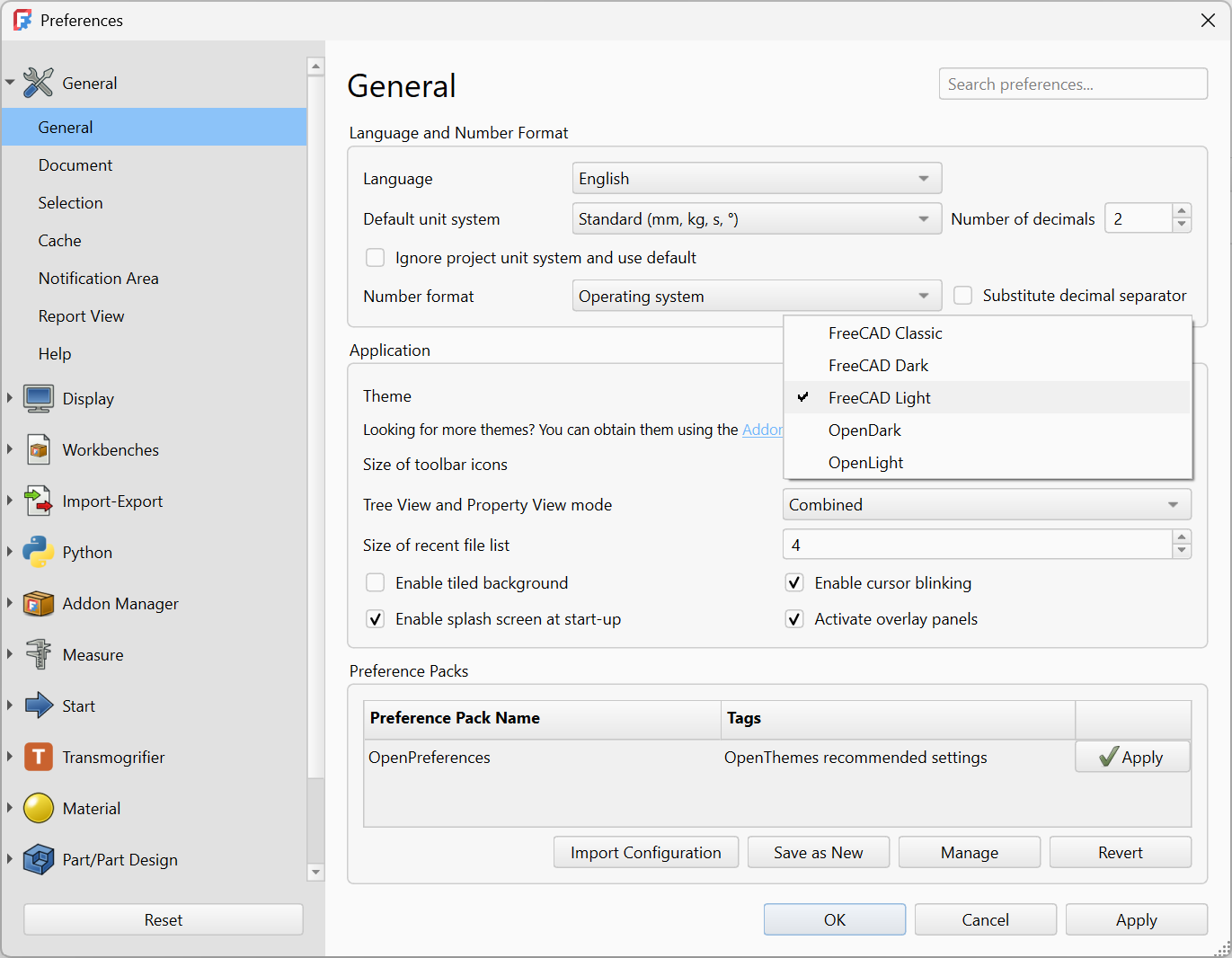Open the Addon Manager link
1232x958 pixels.
pyautogui.click(x=762, y=430)
